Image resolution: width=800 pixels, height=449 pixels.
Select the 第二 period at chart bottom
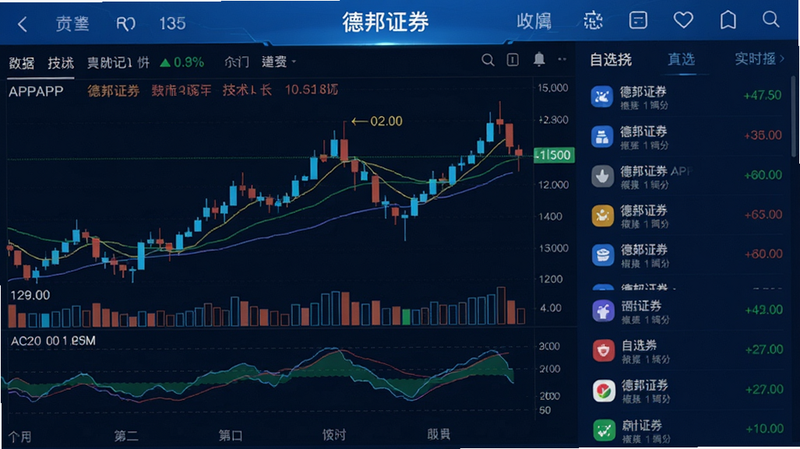click(x=126, y=436)
